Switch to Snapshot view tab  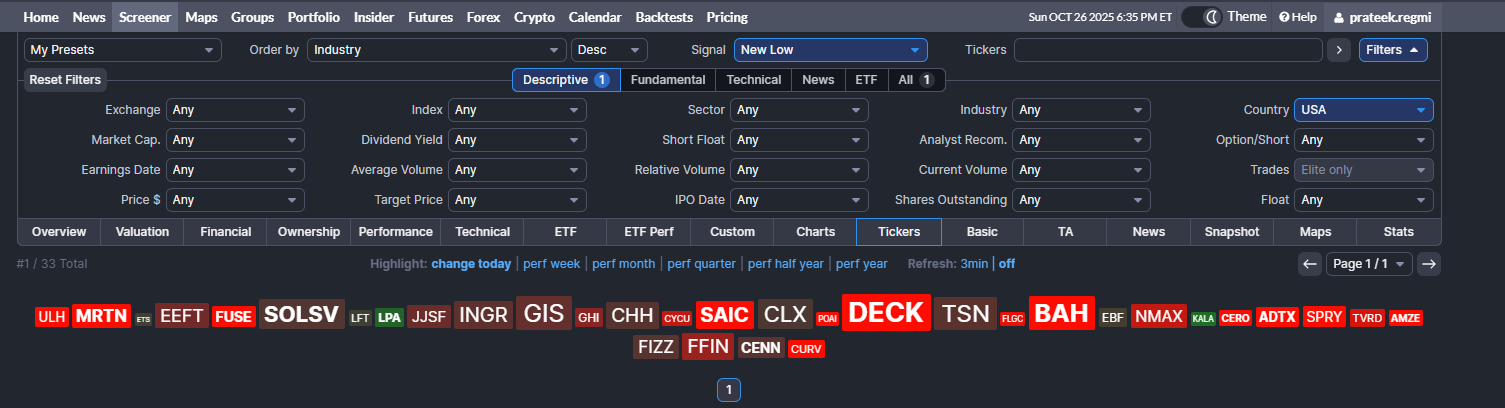tap(1232, 232)
